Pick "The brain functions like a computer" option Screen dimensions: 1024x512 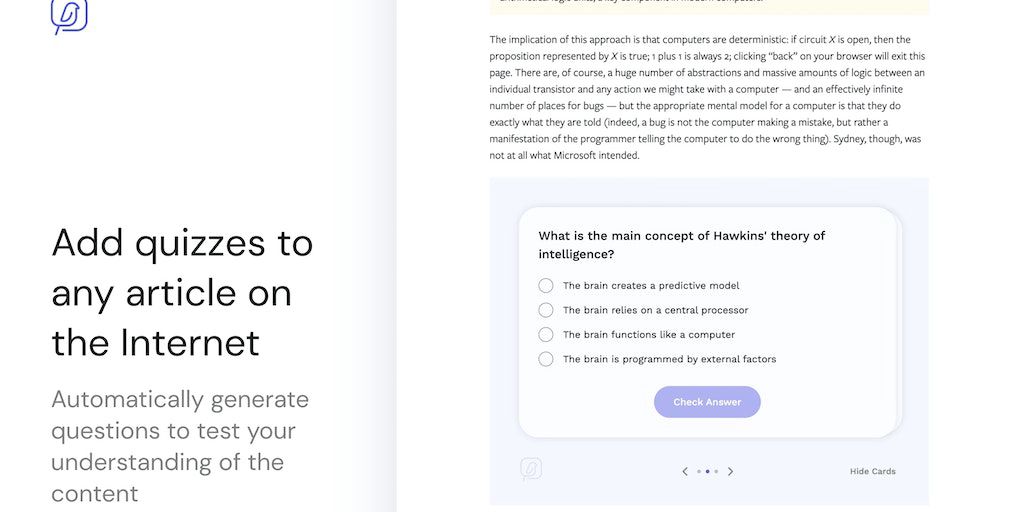(546, 335)
